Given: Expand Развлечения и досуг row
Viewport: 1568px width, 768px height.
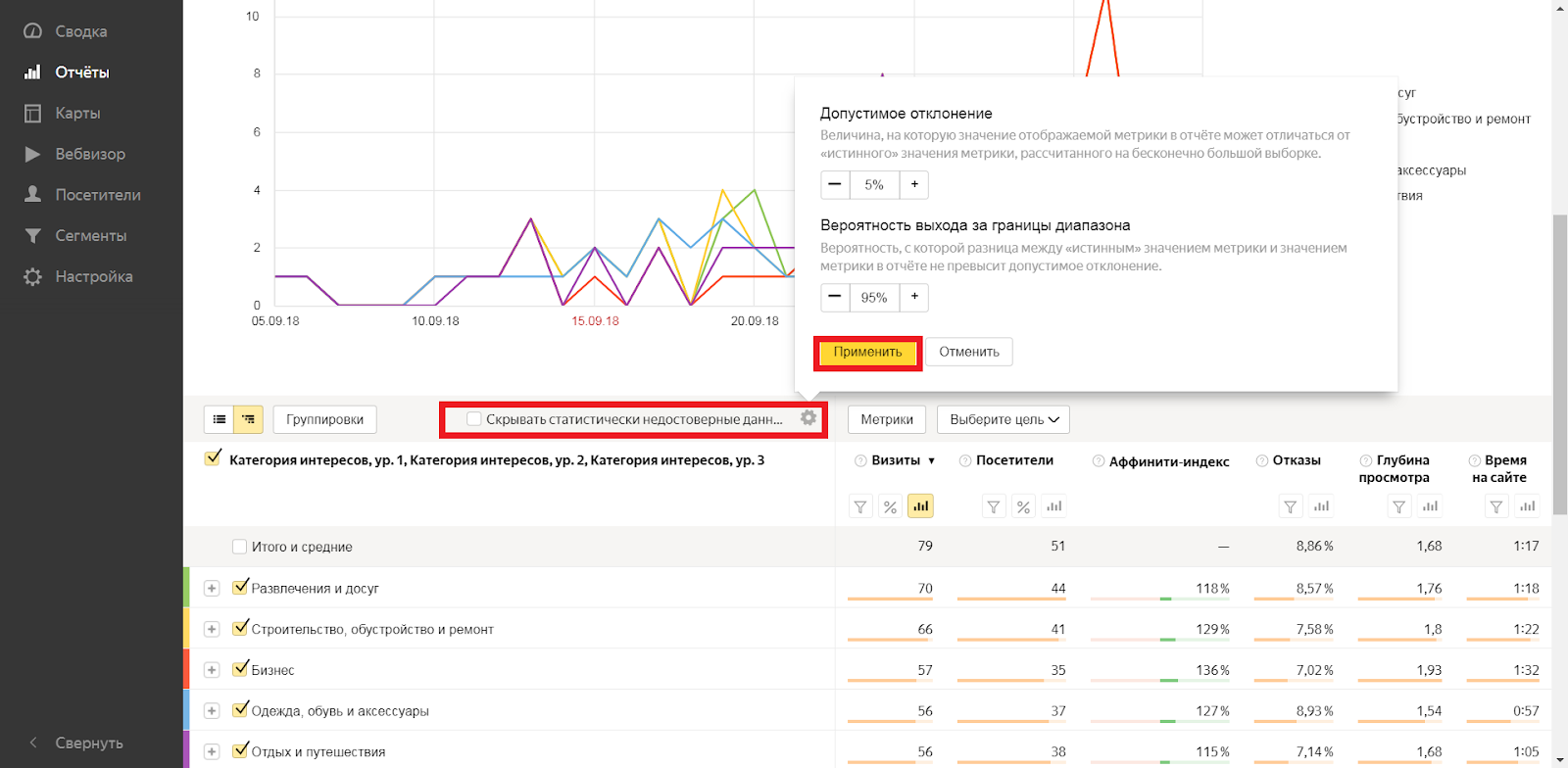Looking at the screenshot, I should (x=212, y=589).
